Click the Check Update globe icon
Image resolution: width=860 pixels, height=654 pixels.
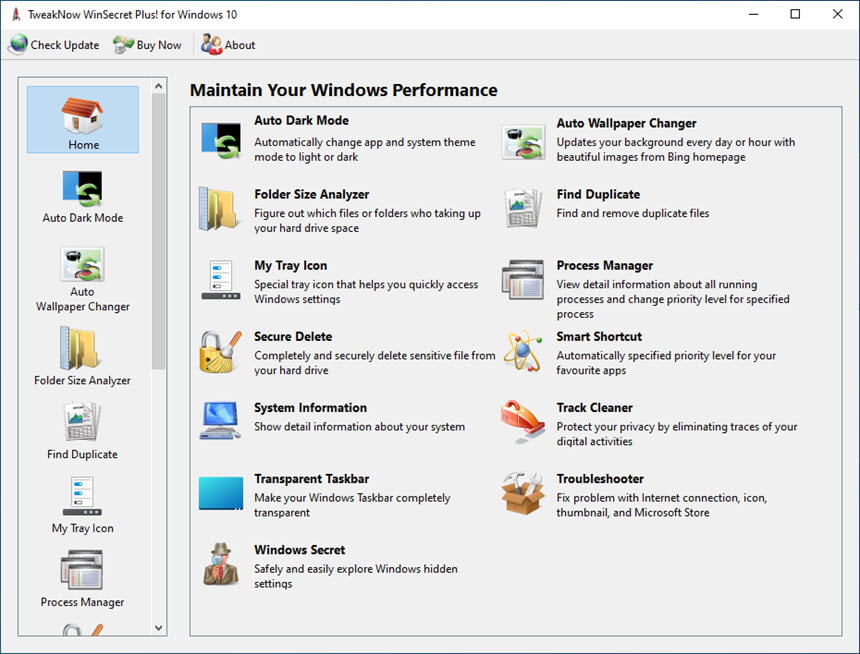point(18,44)
